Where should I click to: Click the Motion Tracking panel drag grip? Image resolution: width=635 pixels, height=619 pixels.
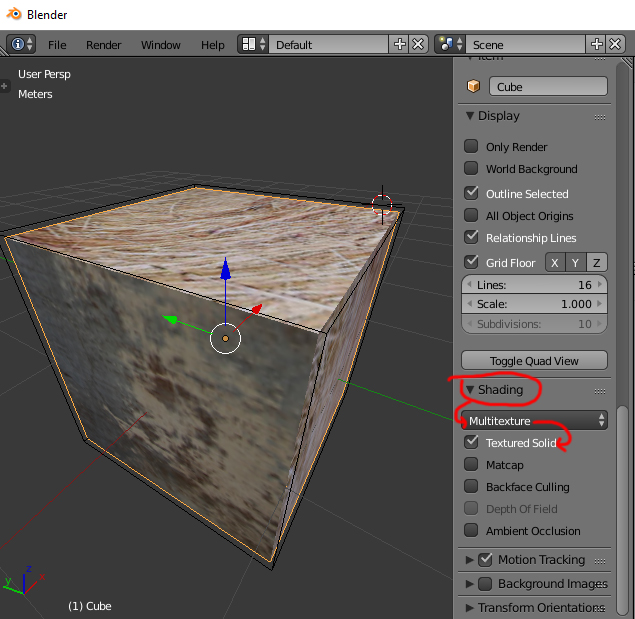click(x=600, y=561)
